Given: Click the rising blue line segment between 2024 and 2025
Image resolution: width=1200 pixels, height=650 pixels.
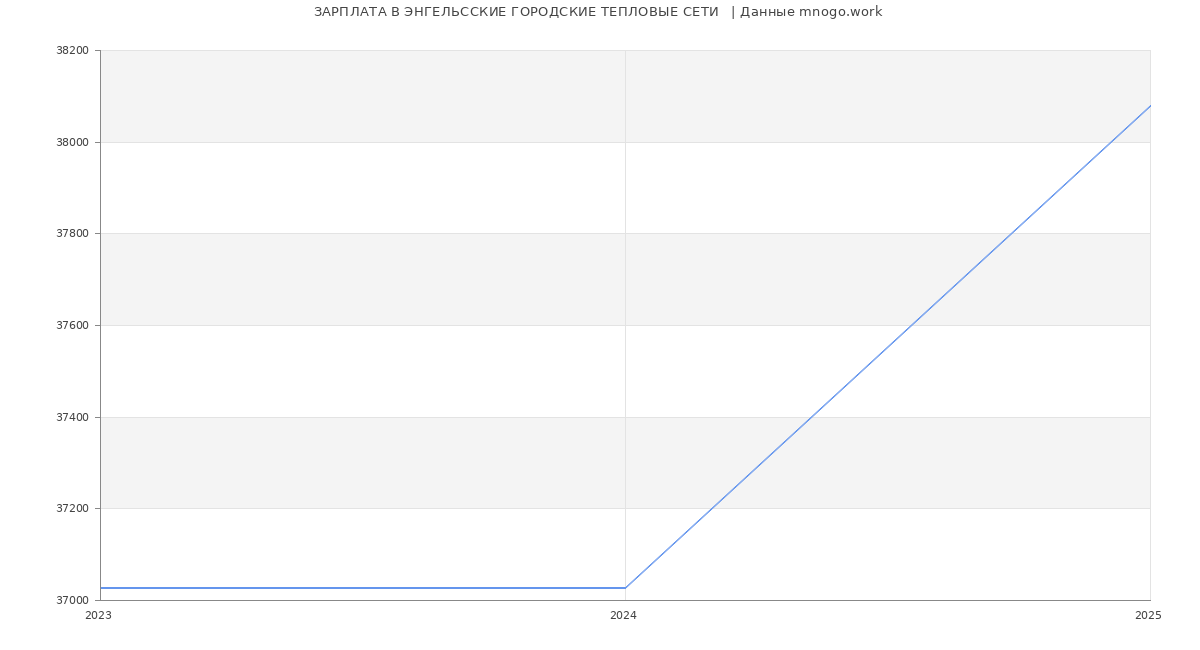Looking at the screenshot, I should [x=888, y=346].
